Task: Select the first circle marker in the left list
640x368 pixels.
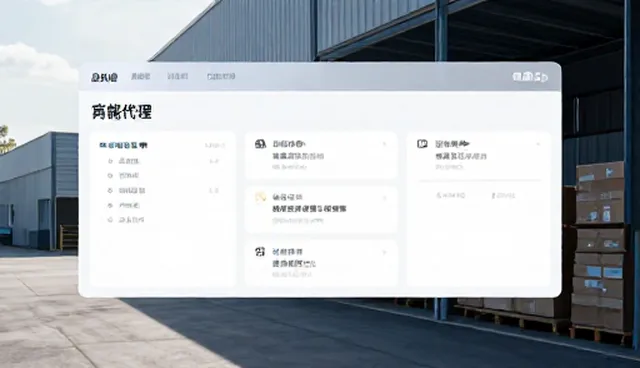Action: [x=110, y=161]
